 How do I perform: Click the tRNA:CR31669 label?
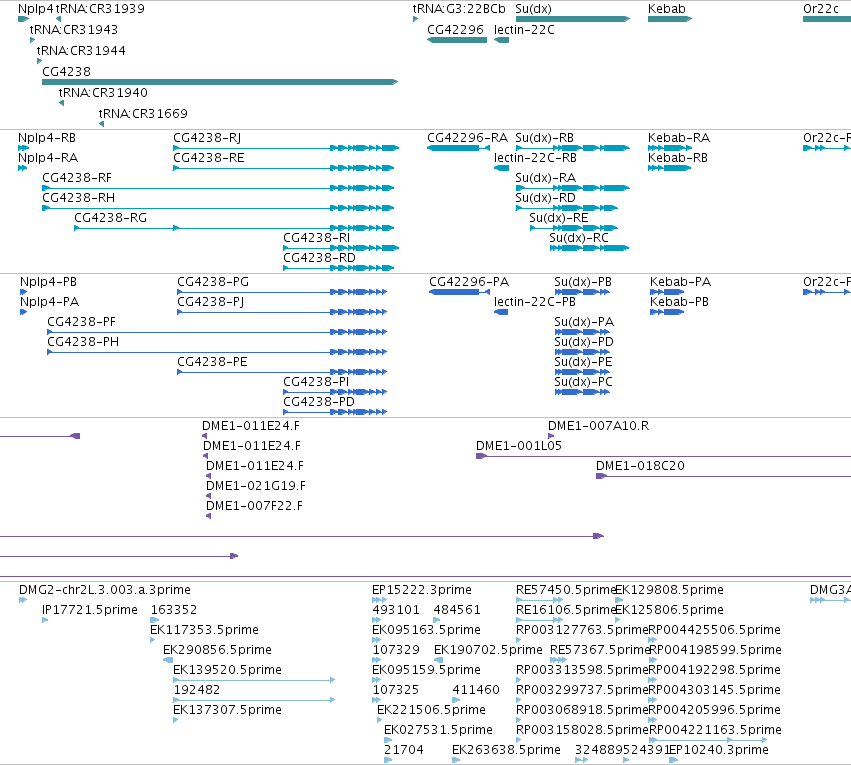[x=143, y=113]
